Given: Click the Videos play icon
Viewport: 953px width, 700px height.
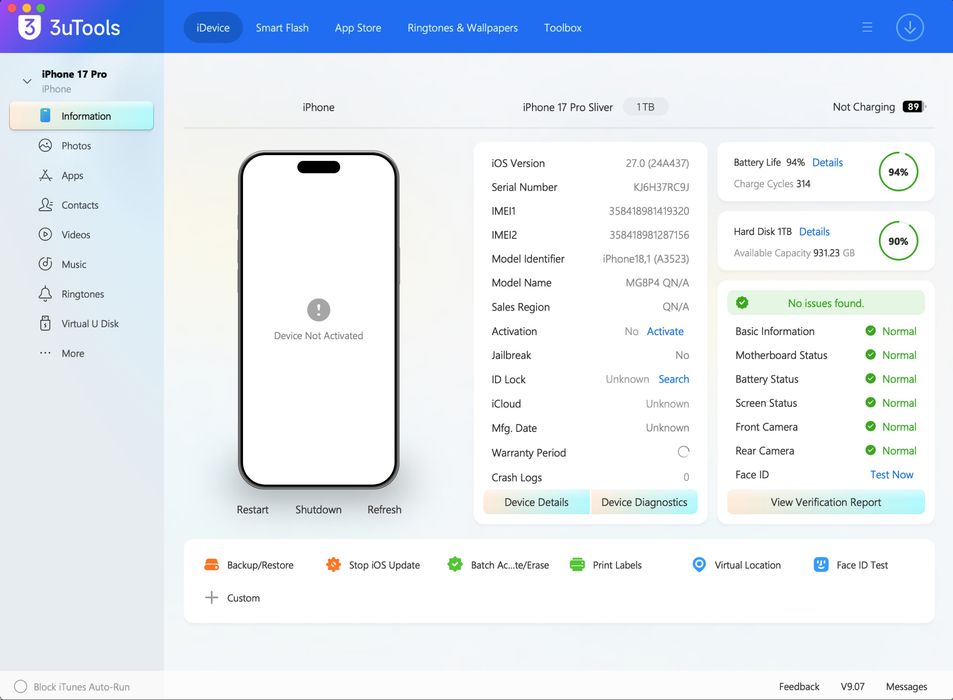Looking at the screenshot, I should tap(45, 235).
